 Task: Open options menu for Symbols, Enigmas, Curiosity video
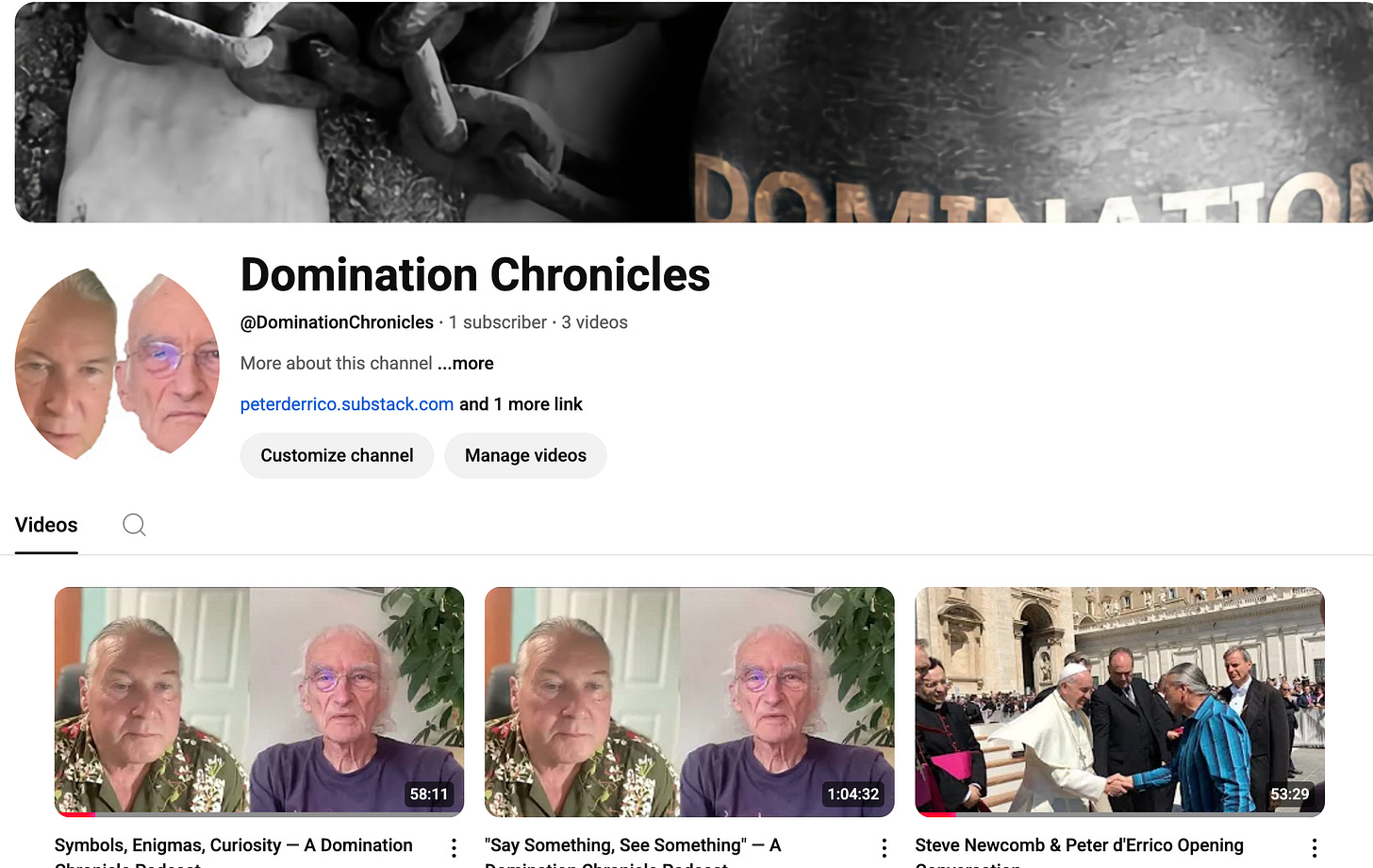(454, 847)
